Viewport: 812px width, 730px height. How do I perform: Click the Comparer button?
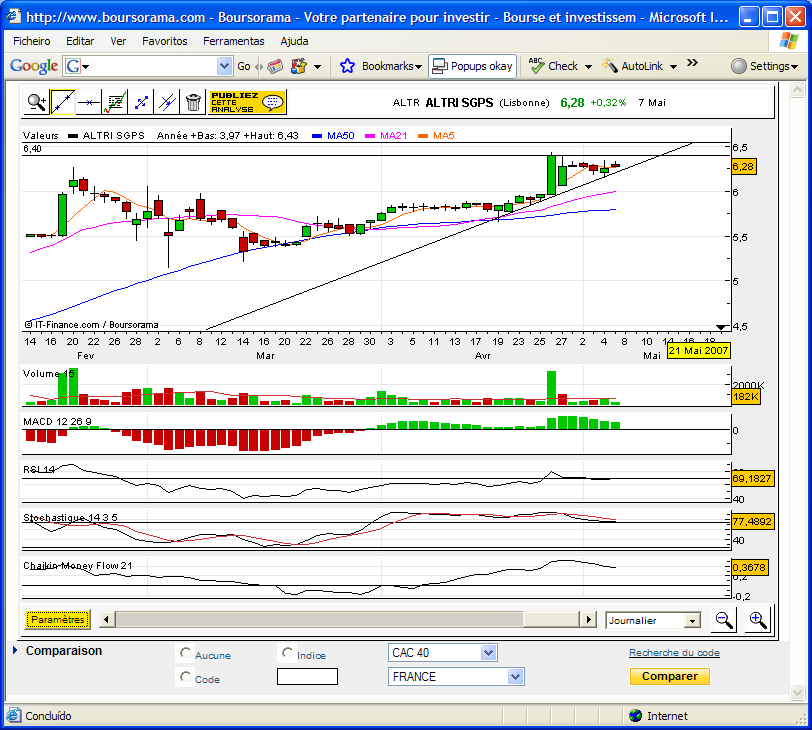point(670,676)
